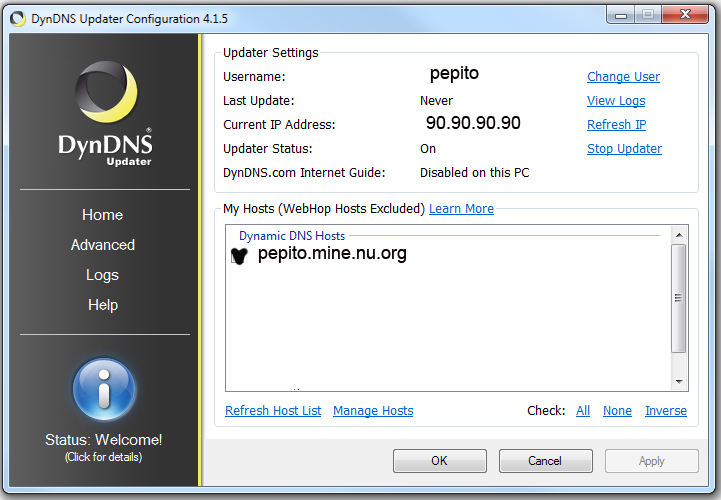Open the Advanced section
Screen dimensions: 721x500
point(103,245)
